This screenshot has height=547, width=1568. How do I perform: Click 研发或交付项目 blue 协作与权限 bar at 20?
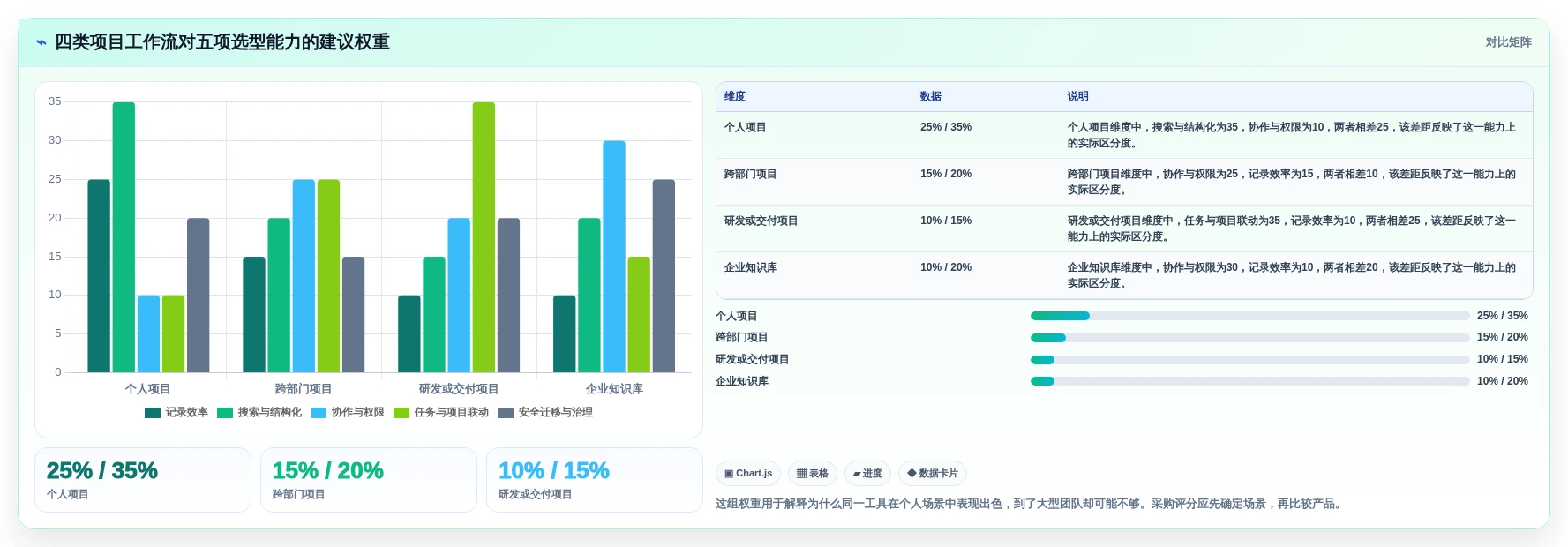(x=459, y=296)
